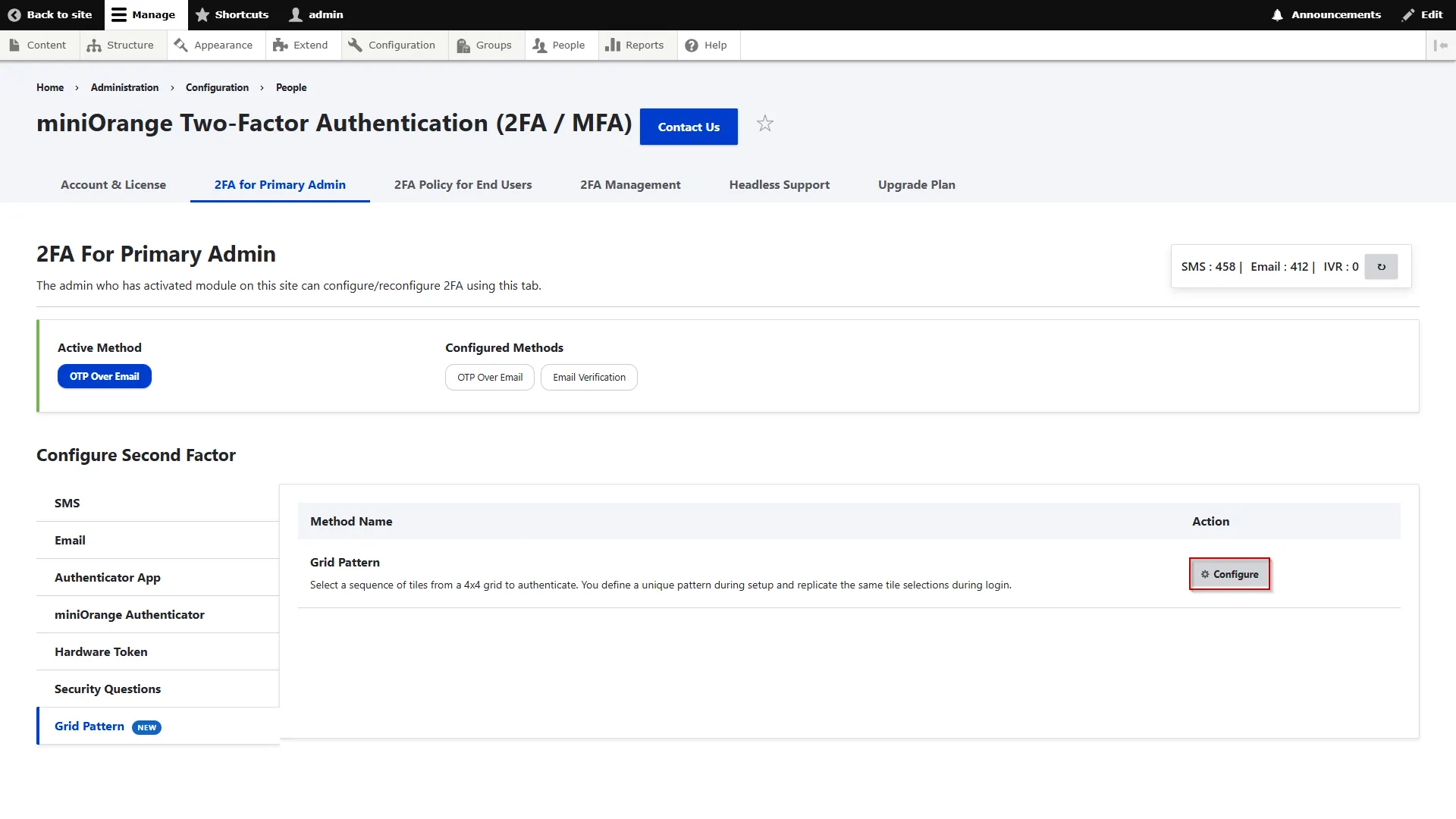The image size is (1456, 819).
Task: Click the People breadcrumb link
Action: 291,87
